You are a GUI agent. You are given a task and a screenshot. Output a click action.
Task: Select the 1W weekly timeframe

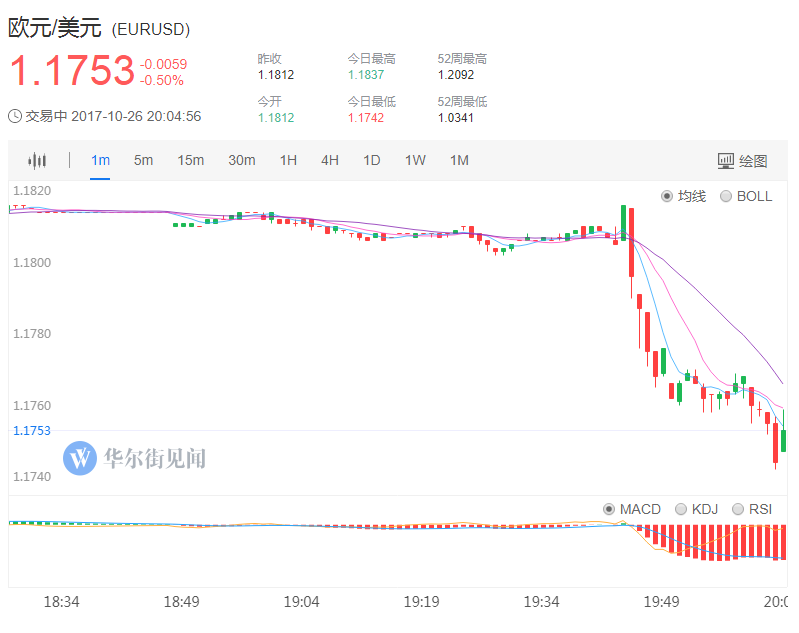tap(415, 161)
